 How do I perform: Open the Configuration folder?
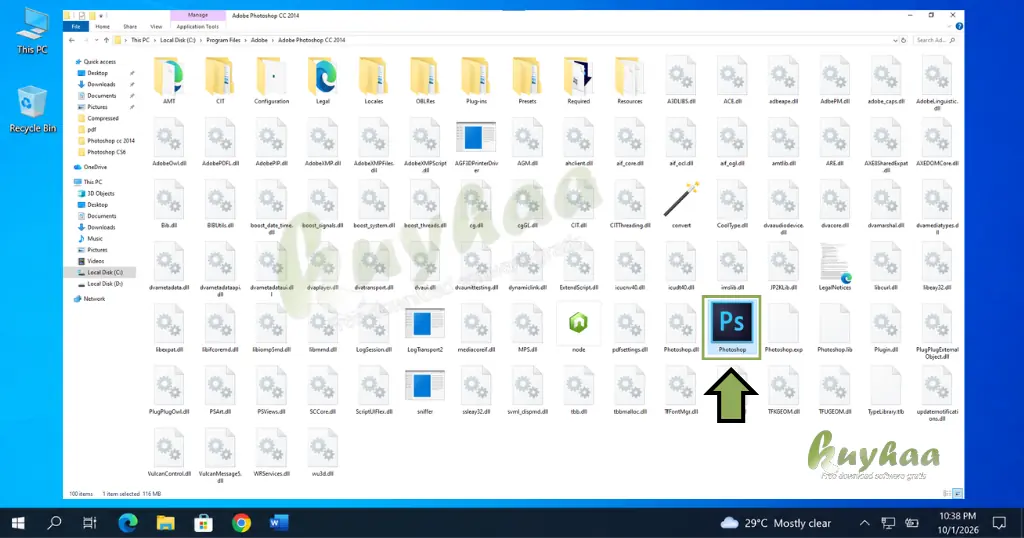[x=272, y=81]
